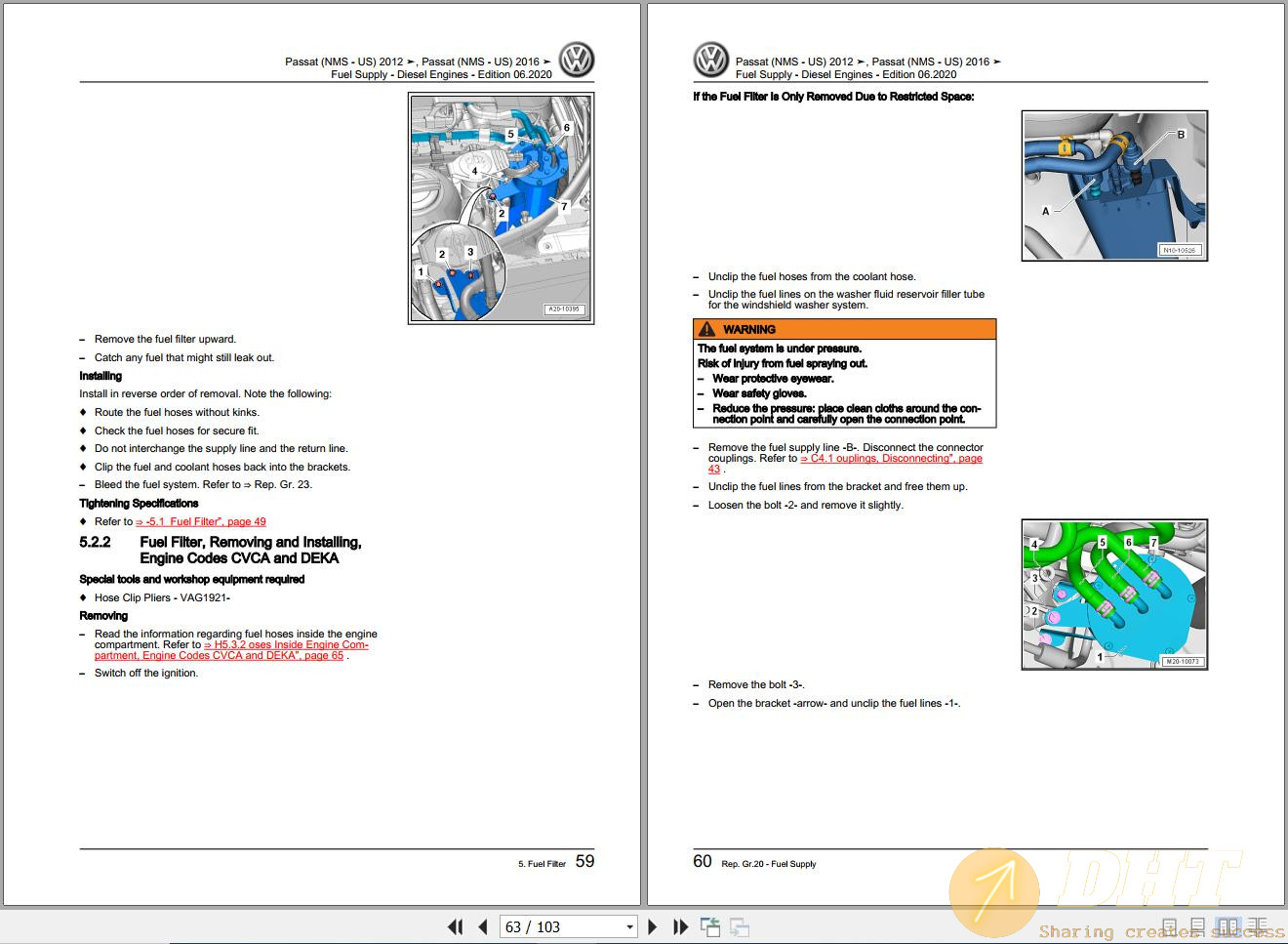Click 'Remove the fuel filter upward.' step
Viewport: 1288px width, 944px height.
tap(165, 339)
